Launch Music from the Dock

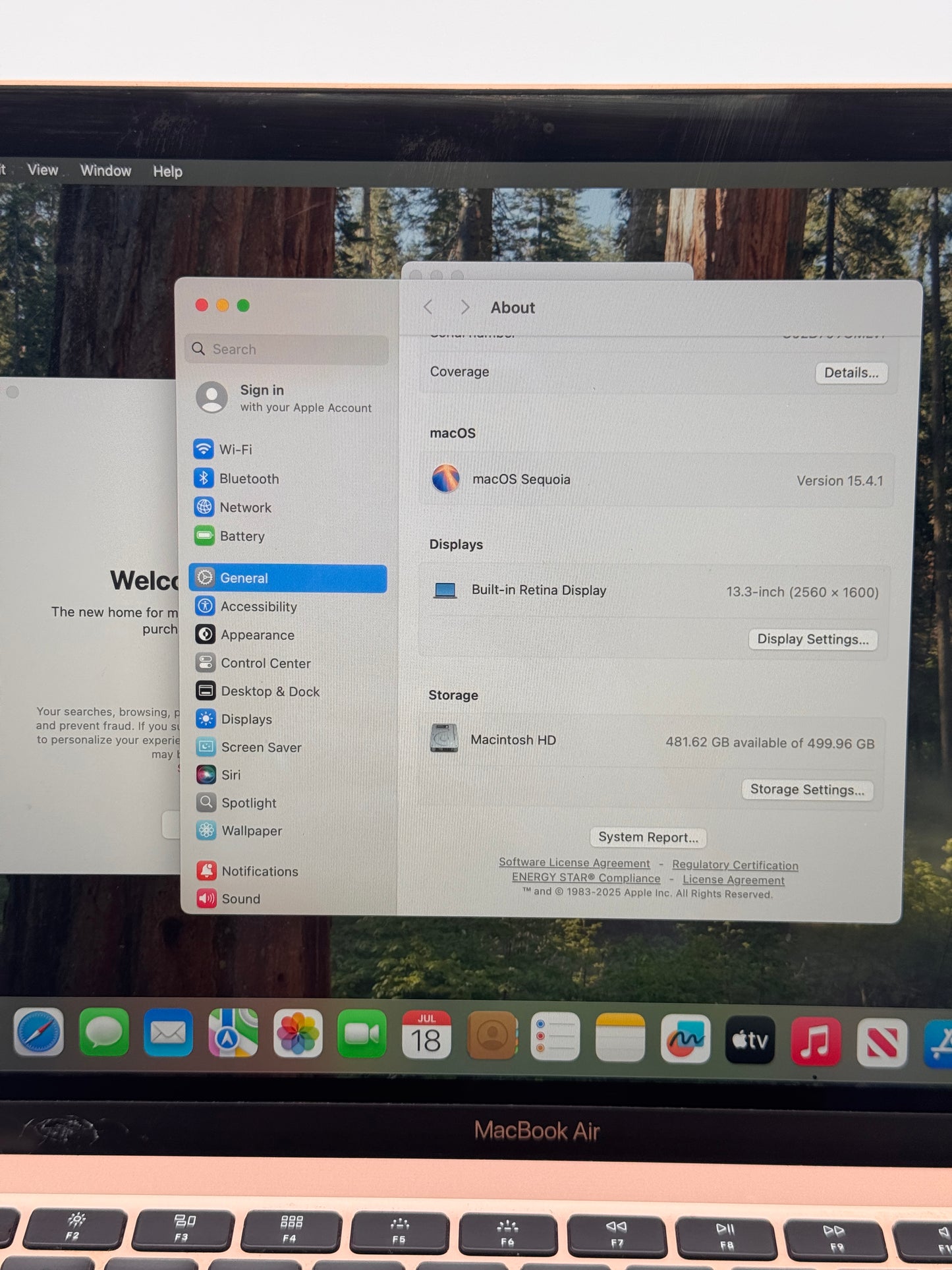pyautogui.click(x=816, y=1042)
